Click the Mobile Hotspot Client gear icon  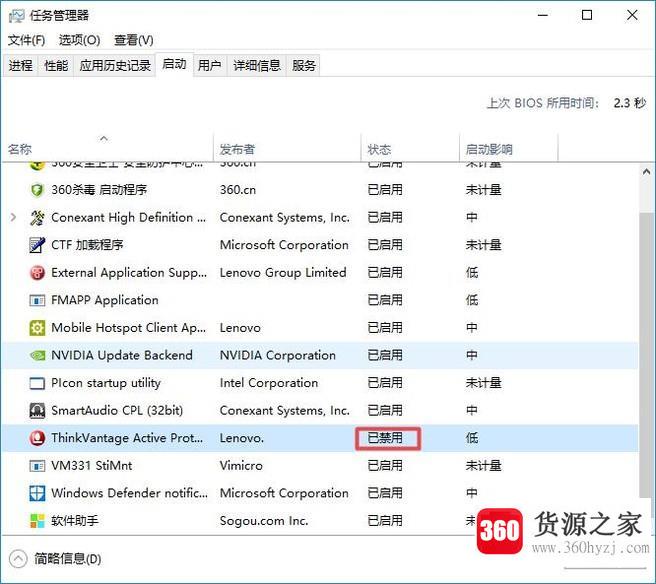click(x=37, y=328)
